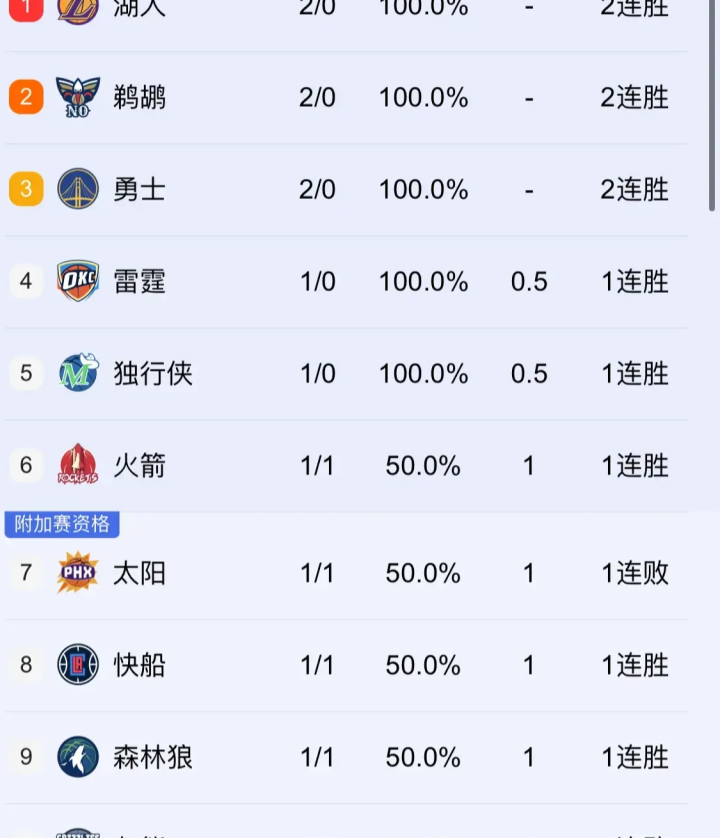Open the Timberwolves wolf logo
The image size is (720, 838).
[78, 756]
